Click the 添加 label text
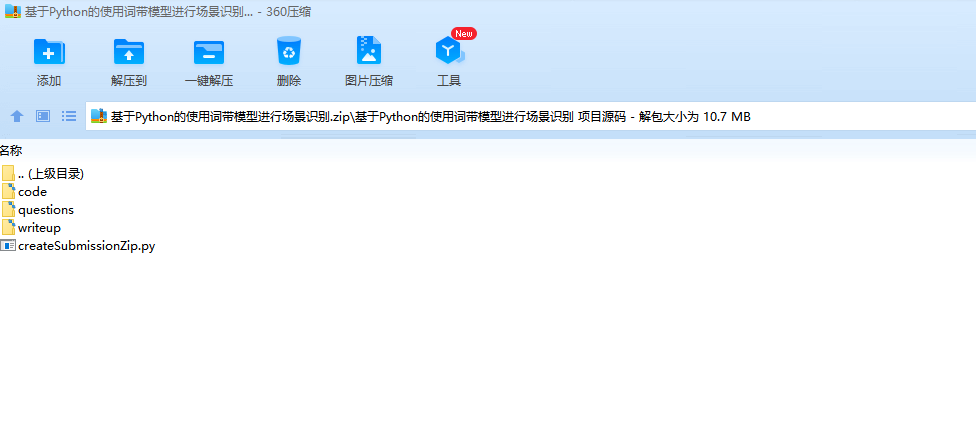This screenshot has width=976, height=433. (x=49, y=81)
